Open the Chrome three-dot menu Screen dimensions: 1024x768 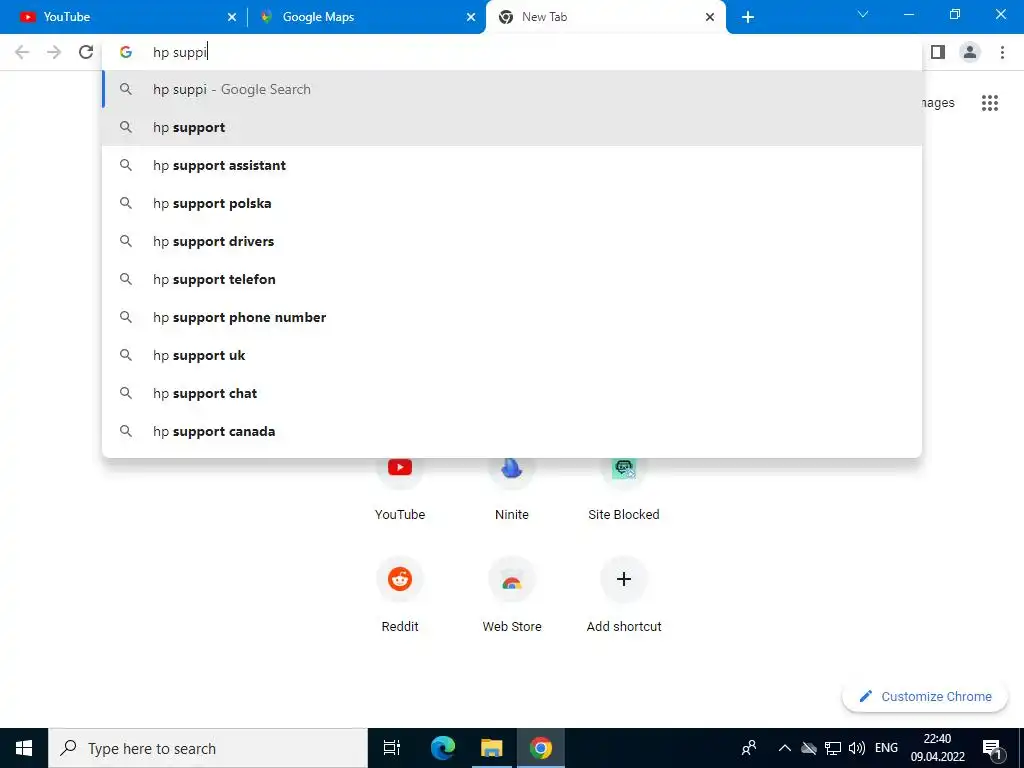click(x=1002, y=52)
